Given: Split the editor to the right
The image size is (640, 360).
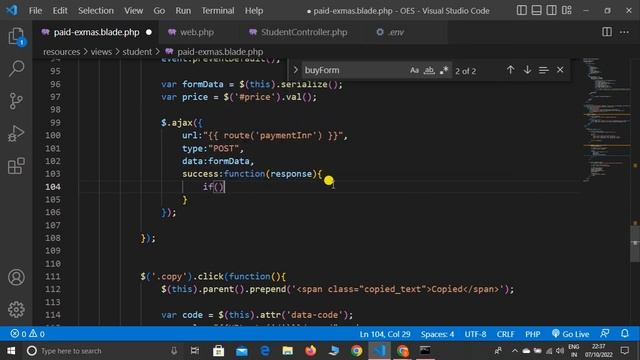Looking at the screenshot, I should click(607, 32).
